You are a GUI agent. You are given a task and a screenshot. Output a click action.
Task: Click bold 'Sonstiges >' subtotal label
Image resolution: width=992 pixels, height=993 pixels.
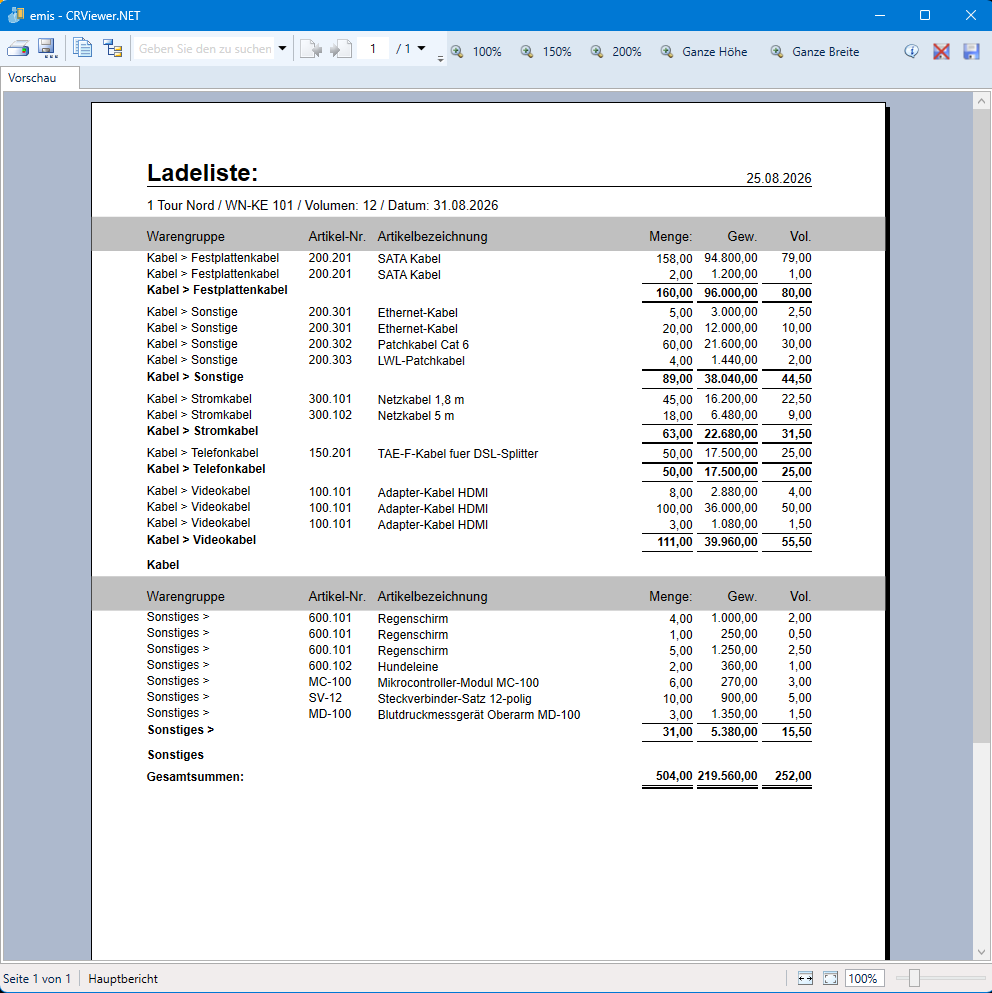181,730
